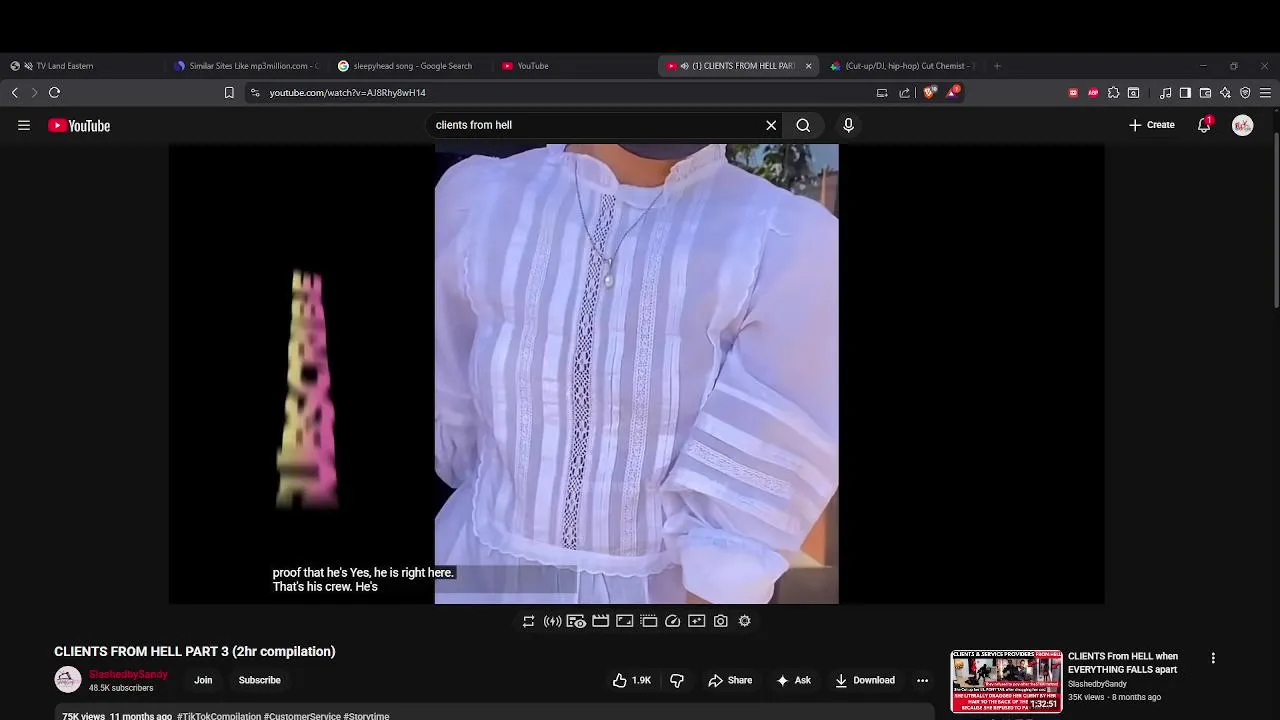
Task: Click the address bar URL
Action: 347,93
